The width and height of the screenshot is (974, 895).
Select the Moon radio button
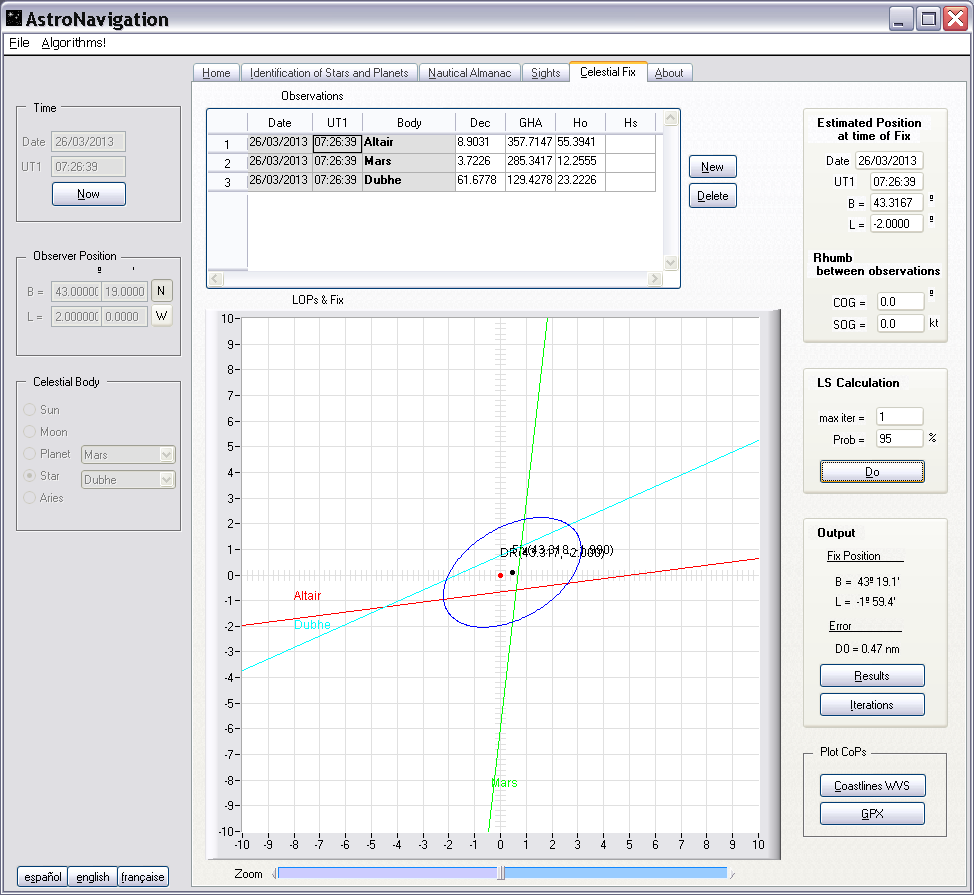tap(30, 432)
